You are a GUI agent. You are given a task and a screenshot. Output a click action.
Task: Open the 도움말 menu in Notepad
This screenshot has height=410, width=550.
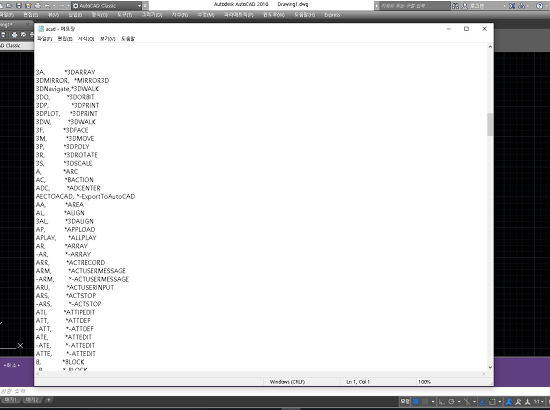(128, 39)
